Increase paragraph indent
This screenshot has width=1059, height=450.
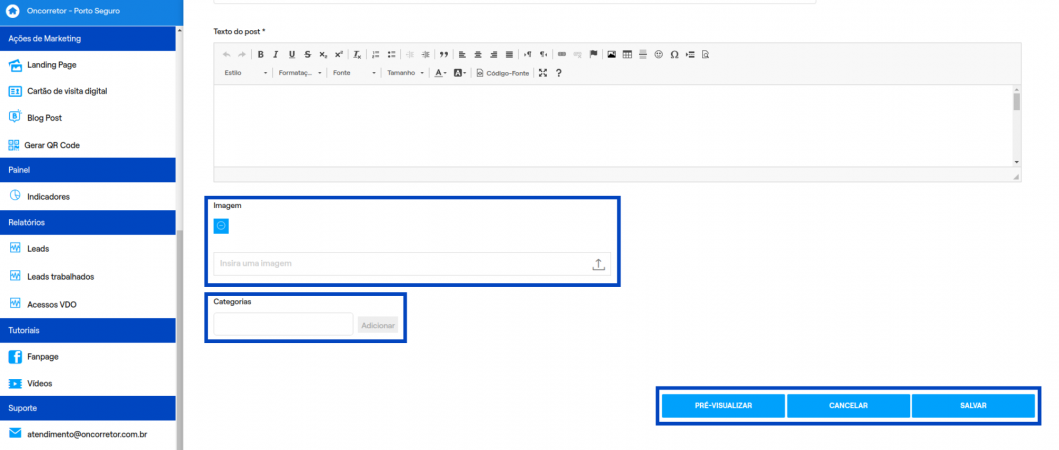(x=425, y=55)
